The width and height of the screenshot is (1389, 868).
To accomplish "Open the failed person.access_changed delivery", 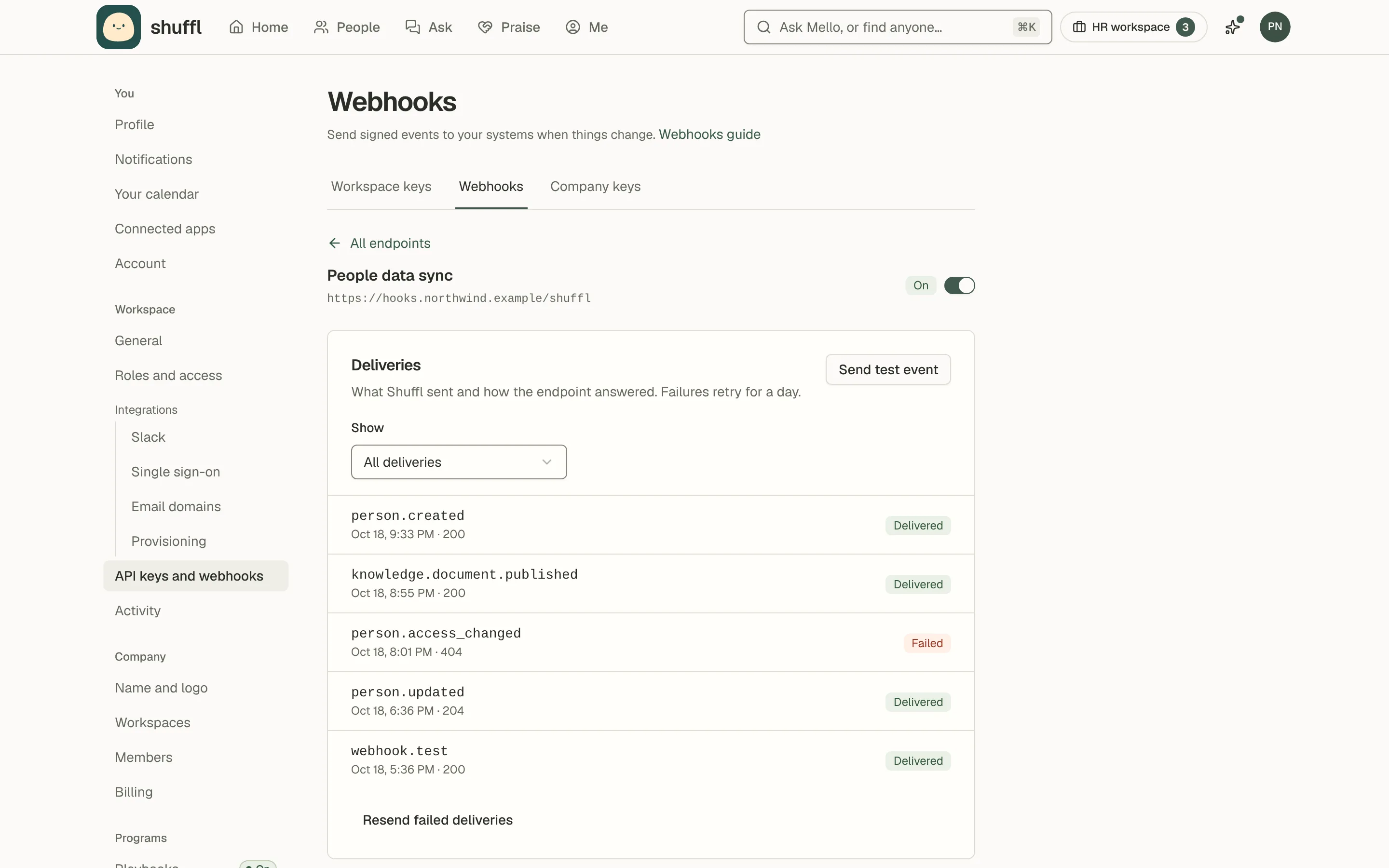I will (651, 642).
